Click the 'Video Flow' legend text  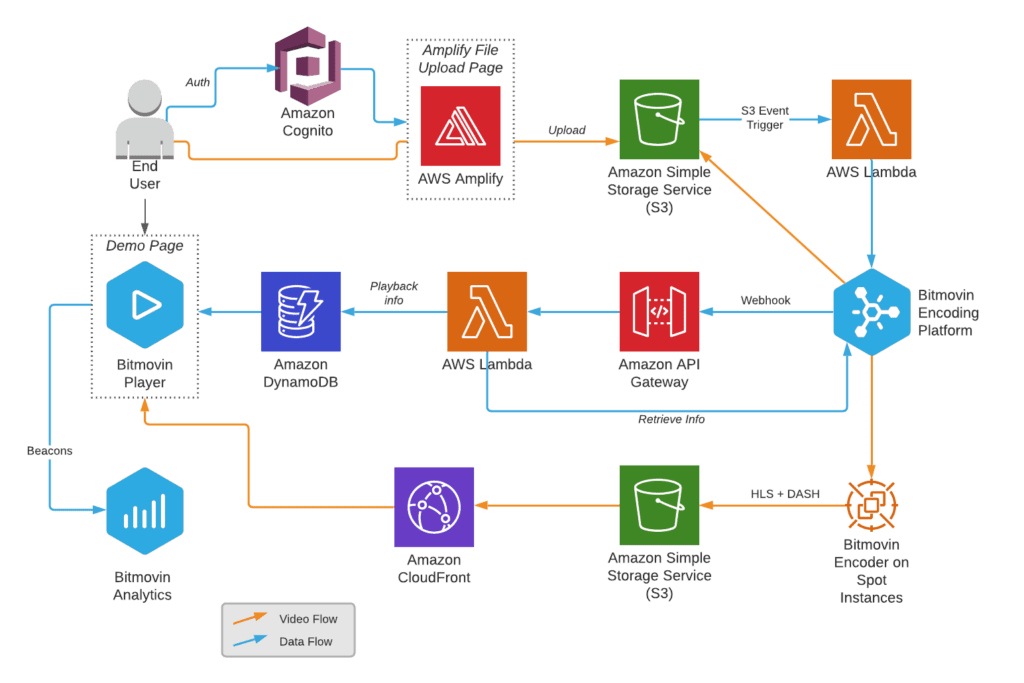(x=308, y=618)
